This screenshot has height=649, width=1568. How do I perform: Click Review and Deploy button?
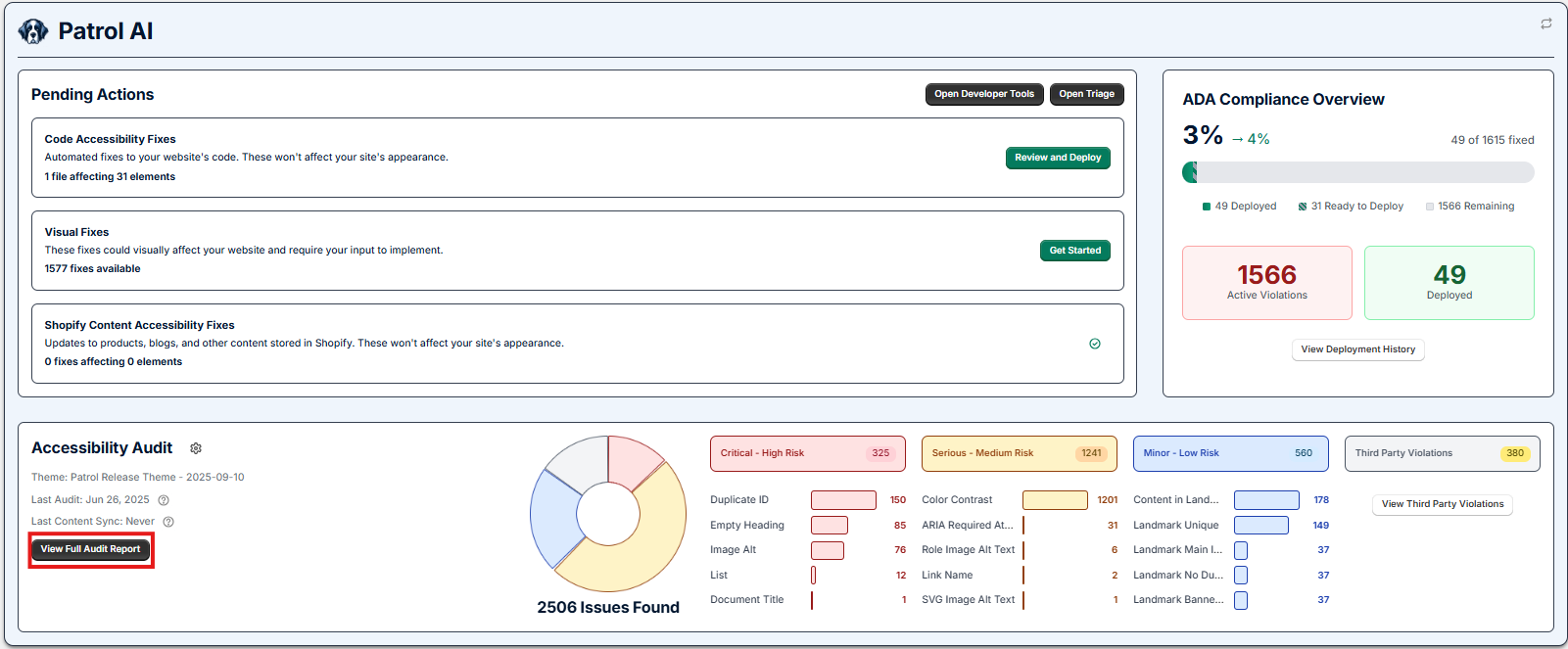point(1058,158)
